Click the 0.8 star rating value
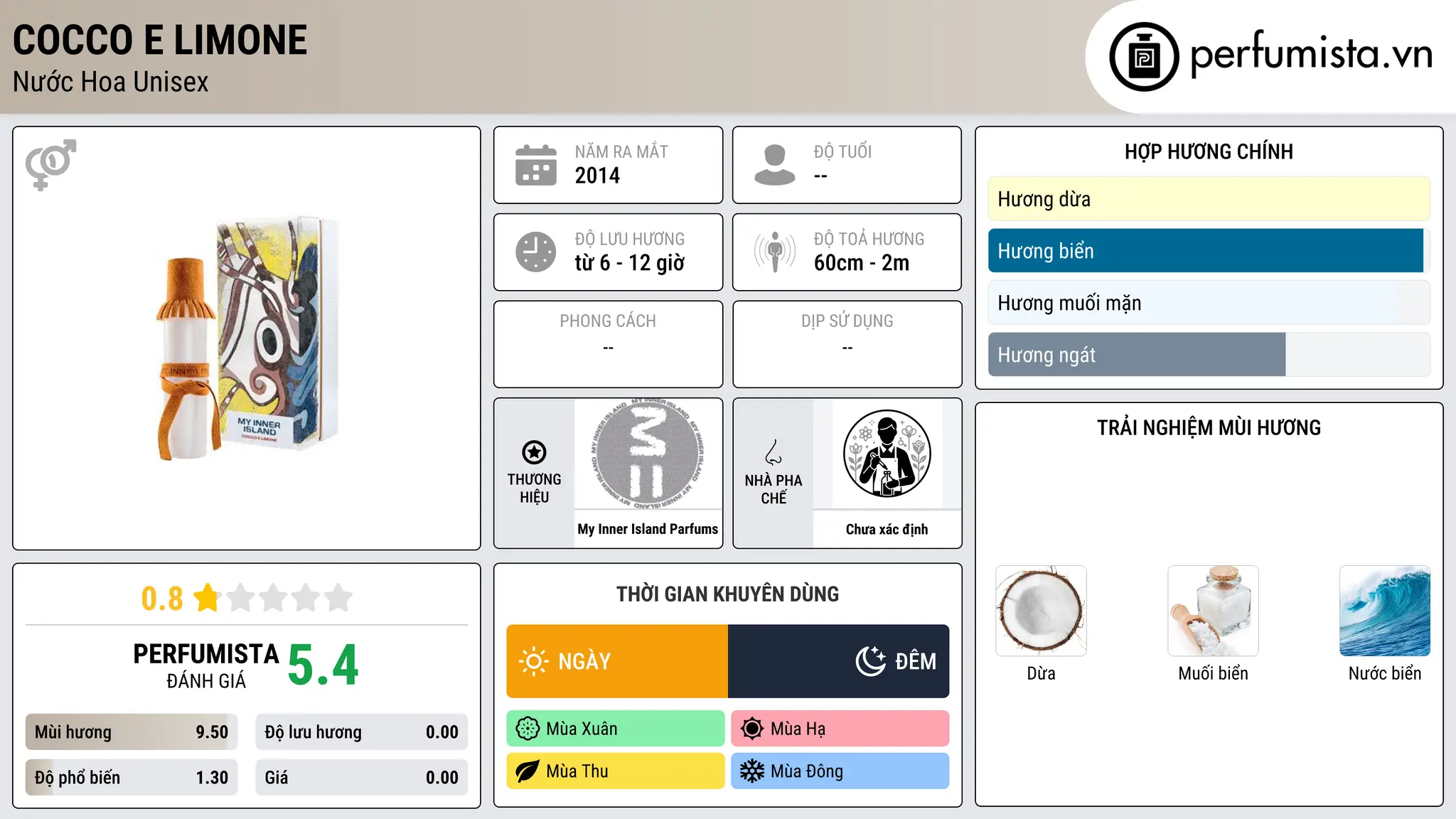The width and height of the screenshot is (1456, 819). click(162, 599)
